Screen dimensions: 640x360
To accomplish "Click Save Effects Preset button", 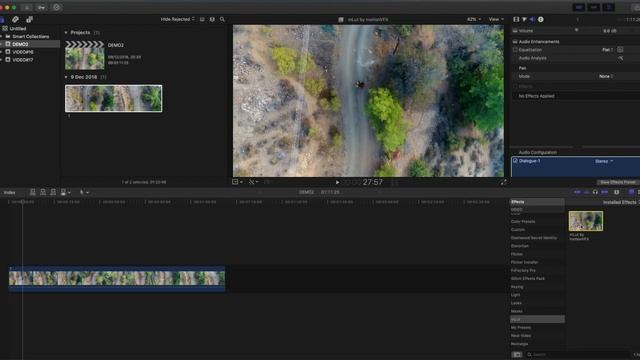I will tap(618, 182).
